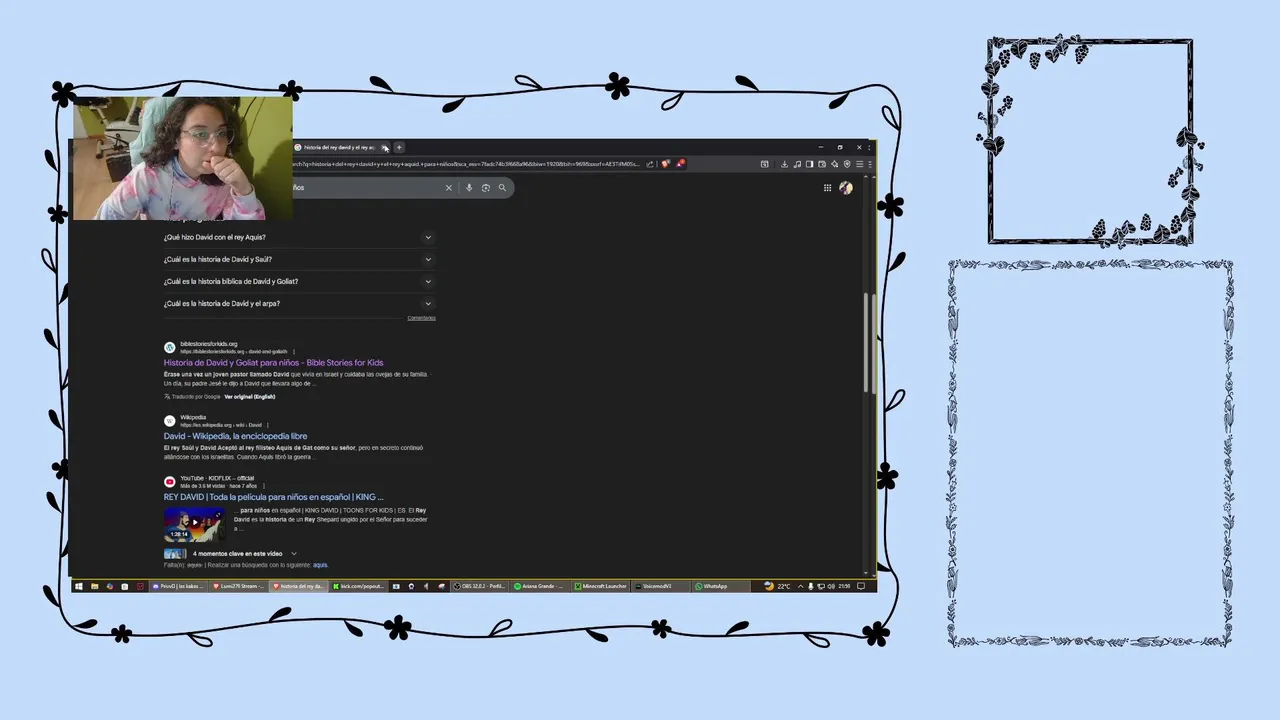Submit search with the magnifying glass icon

coord(502,187)
